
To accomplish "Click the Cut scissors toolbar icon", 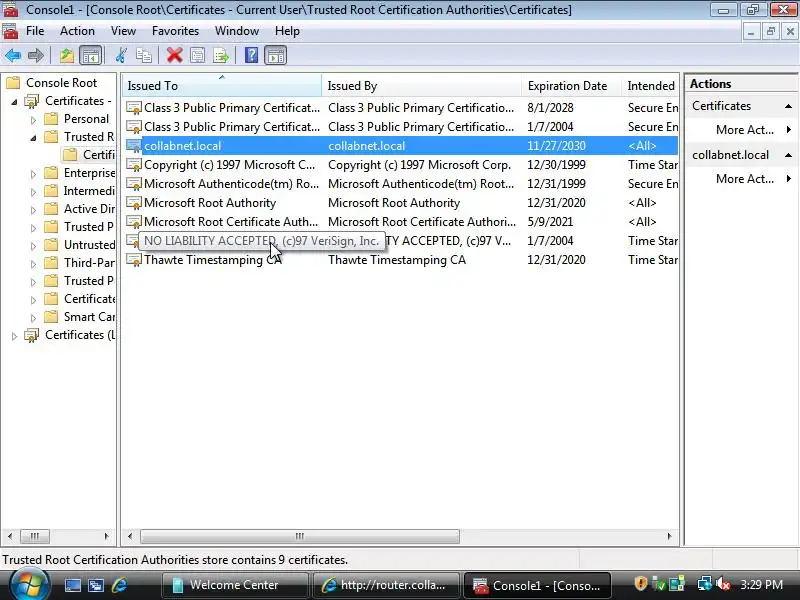I will pos(121,55).
